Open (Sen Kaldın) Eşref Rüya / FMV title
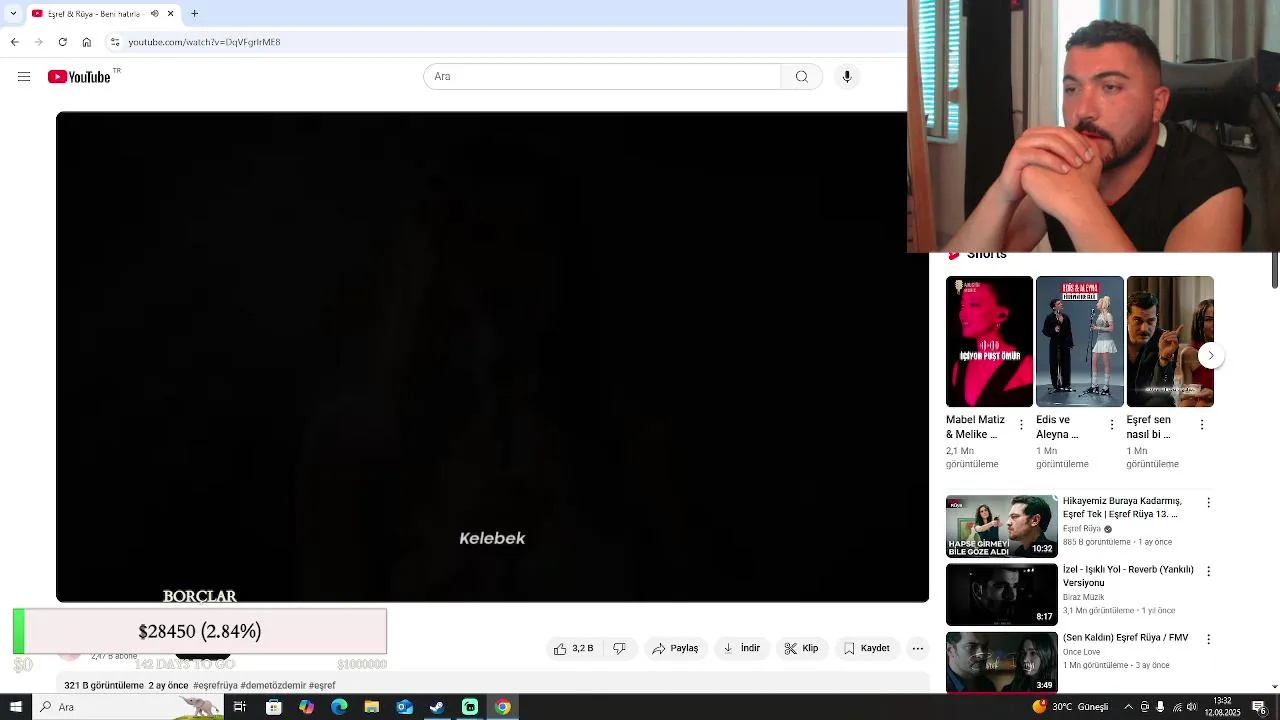 click(x=1125, y=637)
